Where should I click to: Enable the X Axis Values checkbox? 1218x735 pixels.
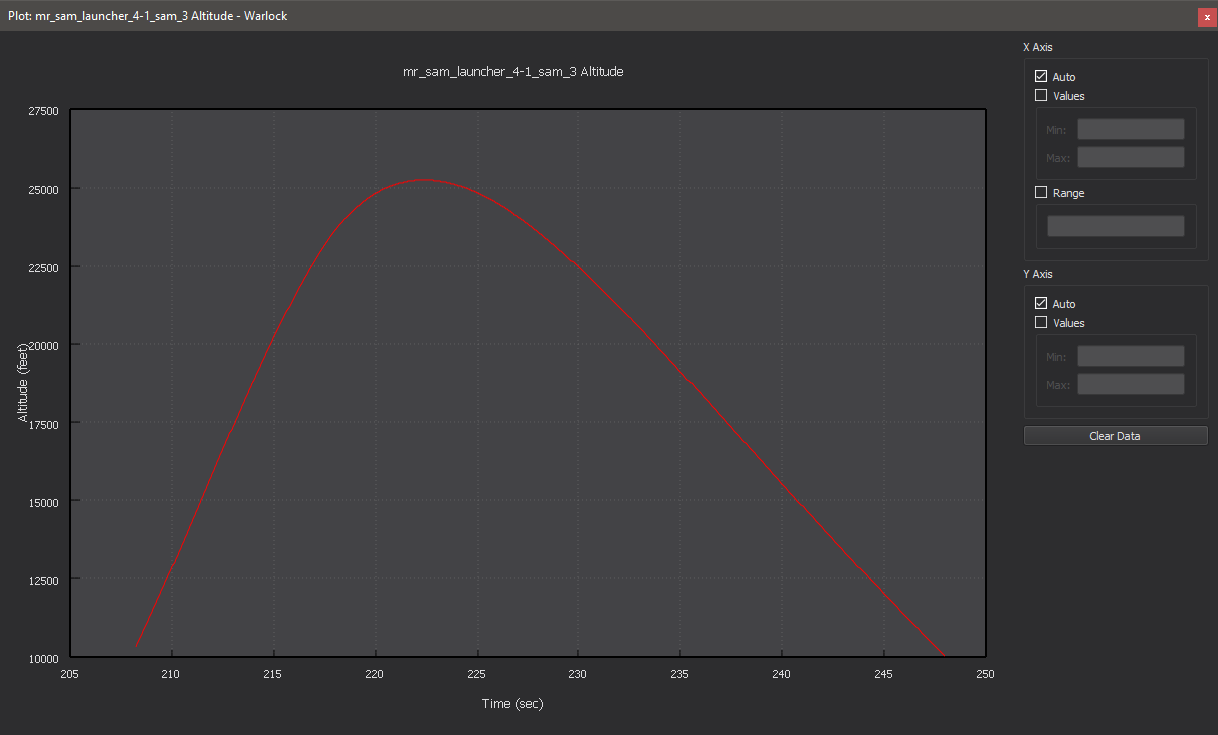click(1041, 96)
